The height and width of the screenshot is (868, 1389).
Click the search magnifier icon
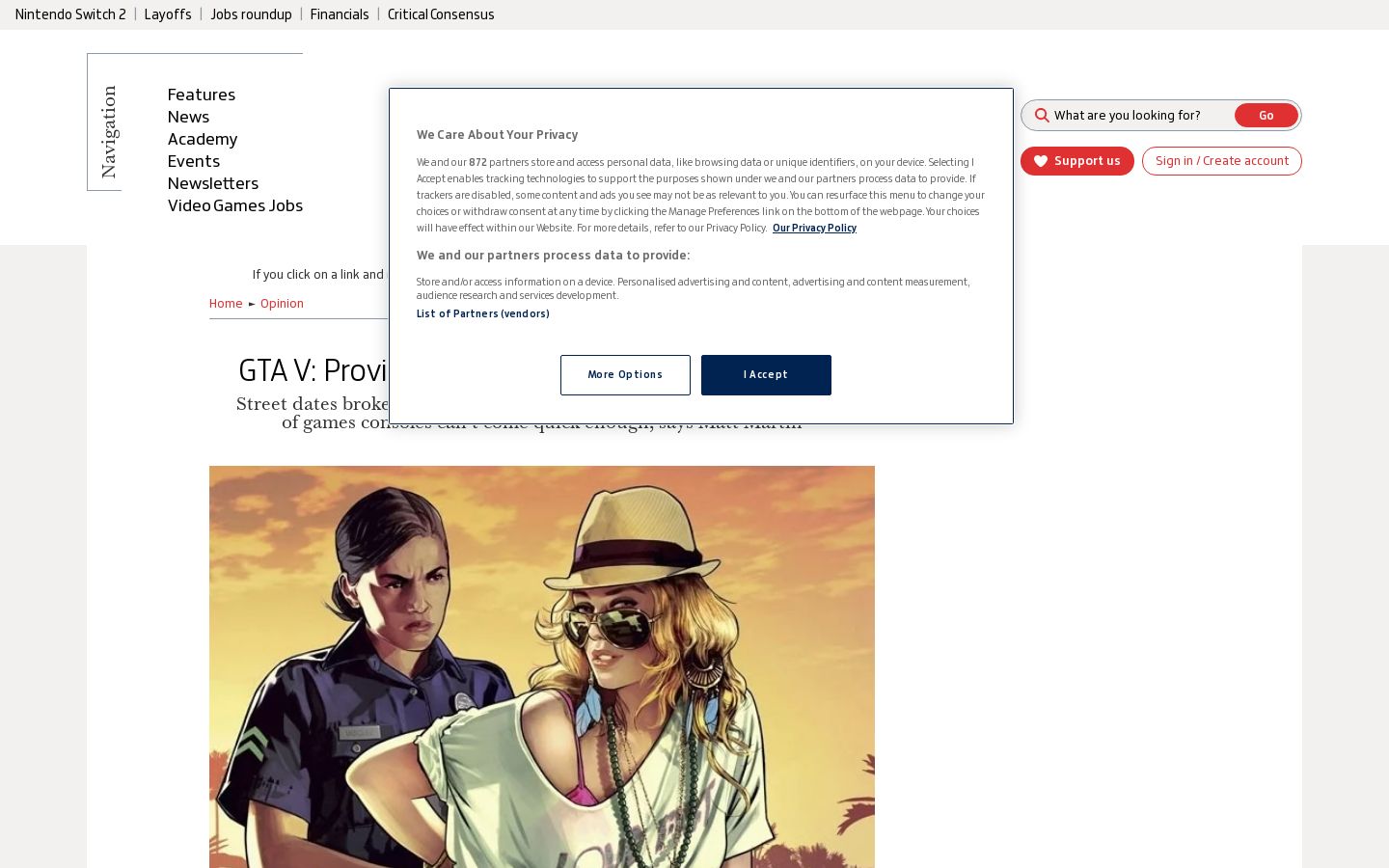coord(1042,116)
